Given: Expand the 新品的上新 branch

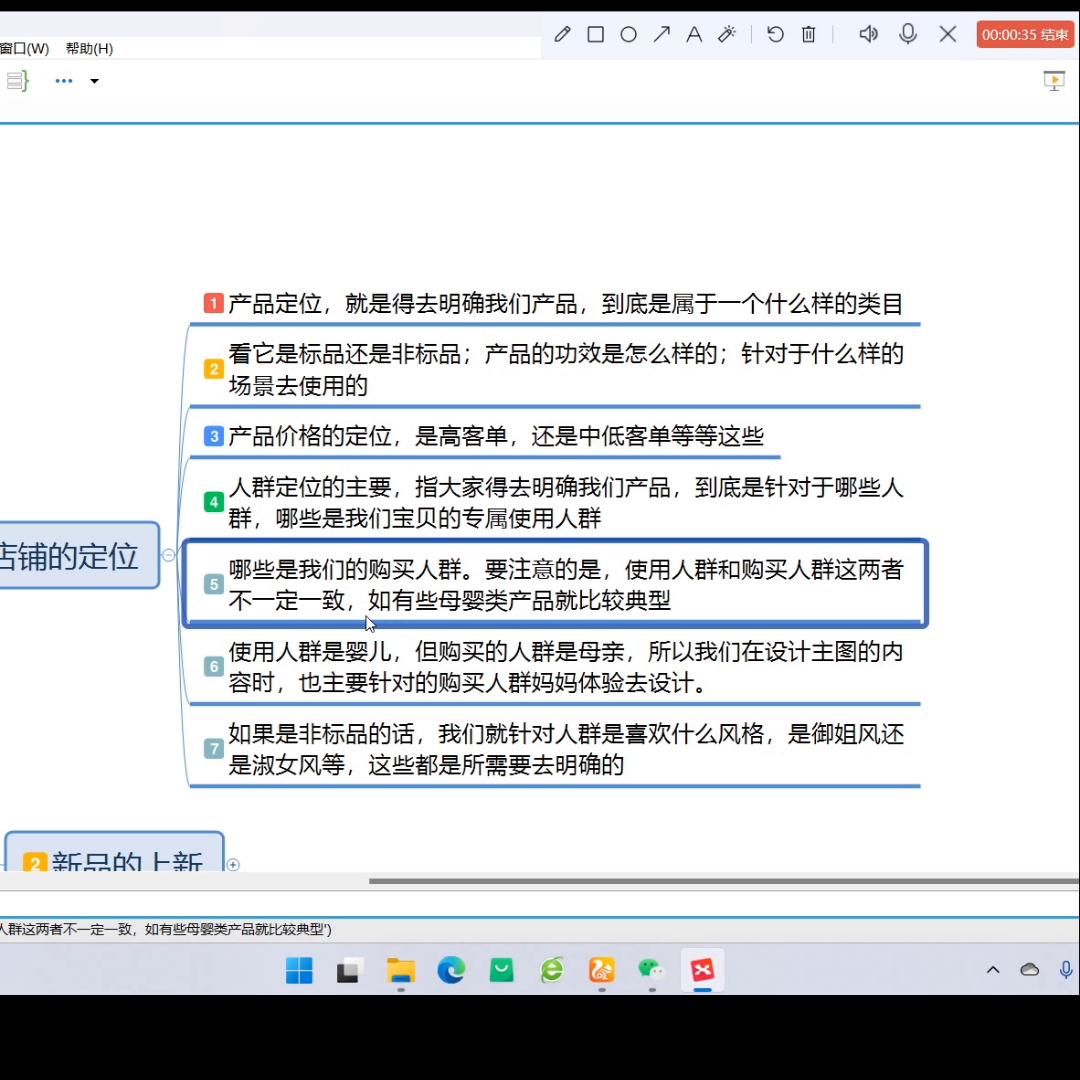Looking at the screenshot, I should click(233, 865).
